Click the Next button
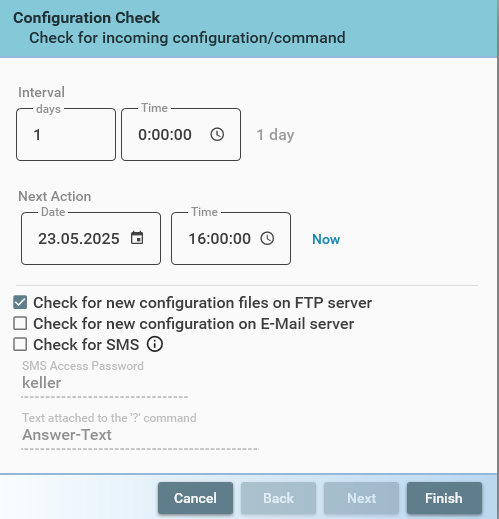The width and height of the screenshot is (499, 519). pyautogui.click(x=361, y=498)
